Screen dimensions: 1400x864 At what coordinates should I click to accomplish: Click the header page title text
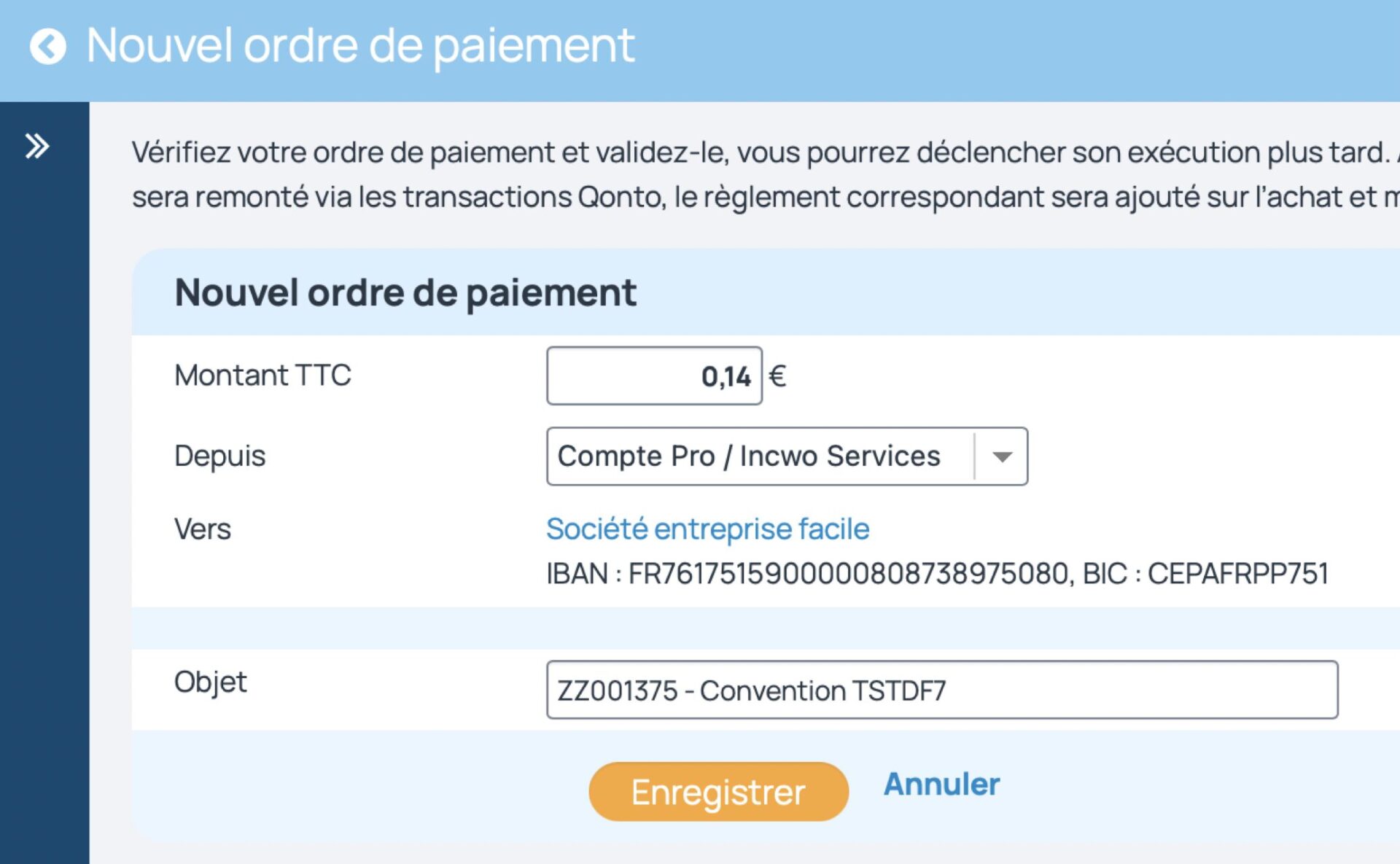[360, 46]
